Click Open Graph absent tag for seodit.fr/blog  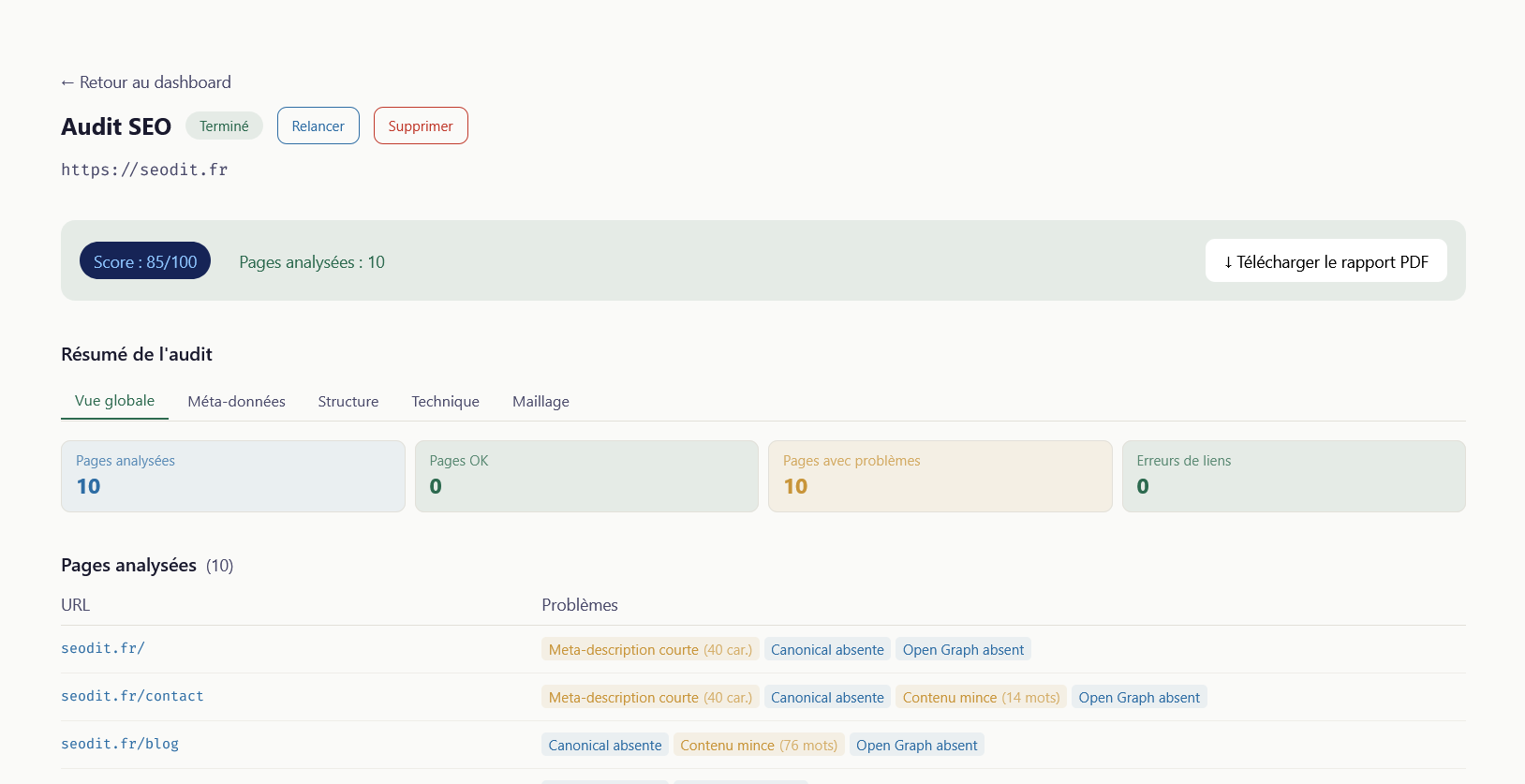click(x=916, y=746)
